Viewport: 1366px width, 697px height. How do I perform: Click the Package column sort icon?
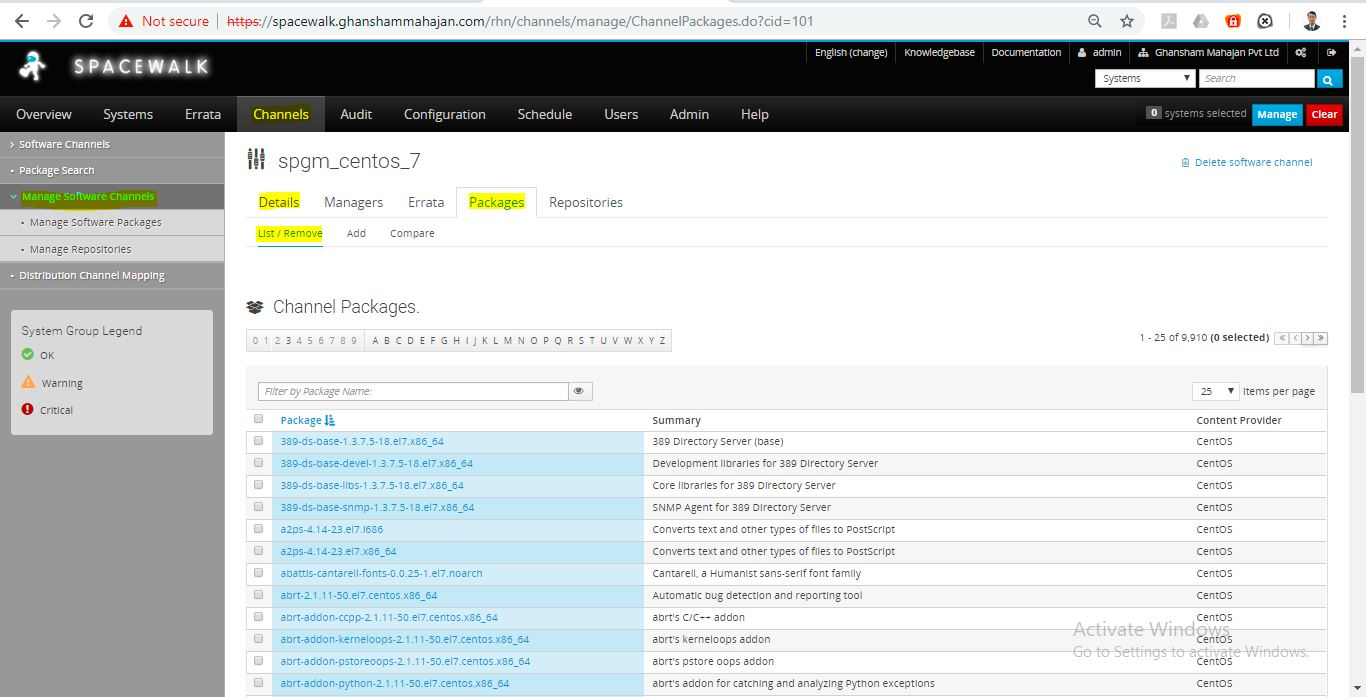click(330, 421)
